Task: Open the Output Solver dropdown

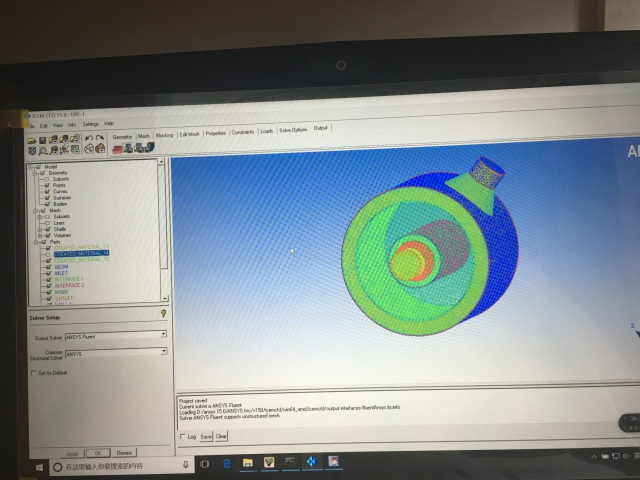Action: pyautogui.click(x=163, y=336)
